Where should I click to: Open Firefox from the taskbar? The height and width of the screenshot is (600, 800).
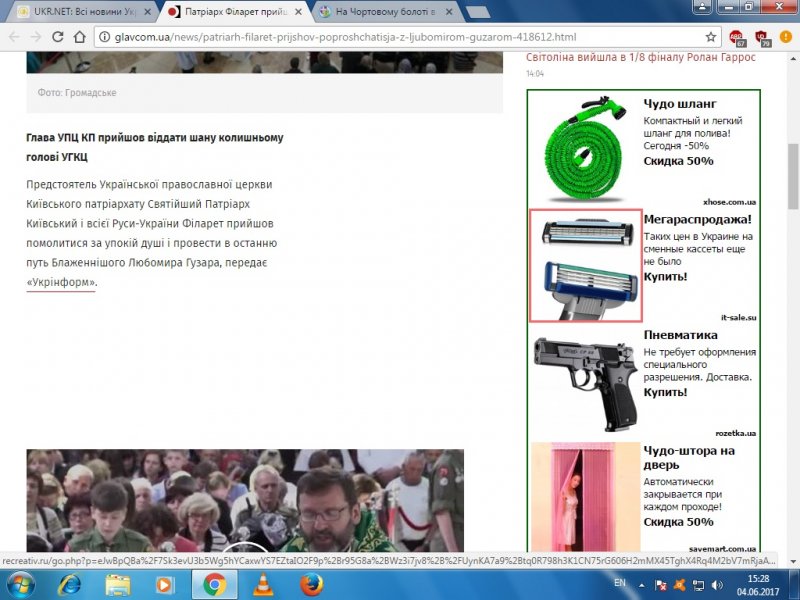click(310, 584)
